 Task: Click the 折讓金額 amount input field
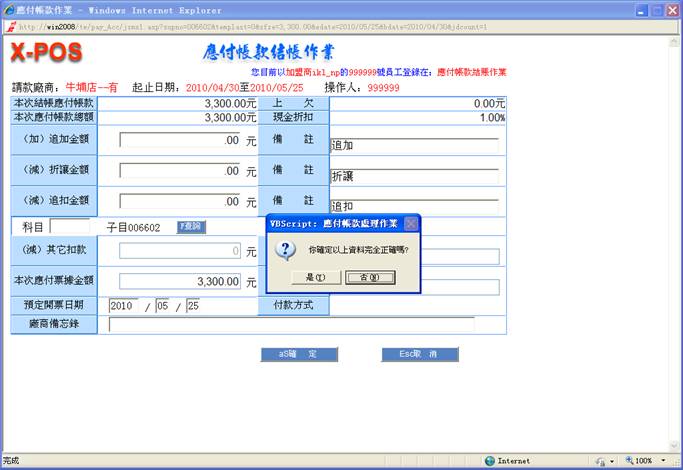[180, 171]
